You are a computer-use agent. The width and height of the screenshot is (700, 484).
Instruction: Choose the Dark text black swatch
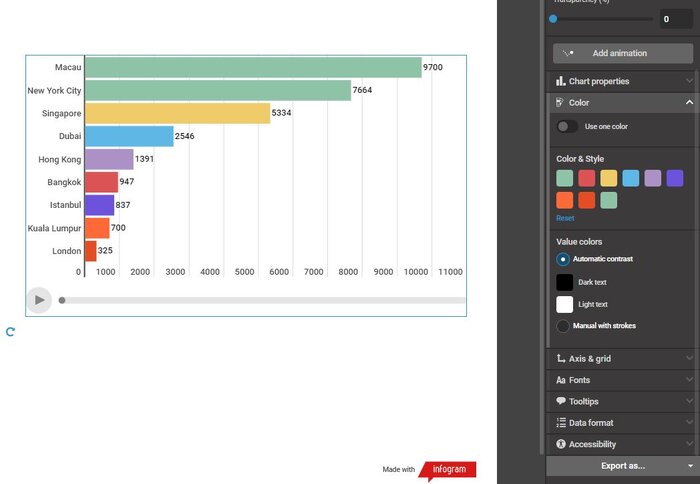(x=564, y=282)
